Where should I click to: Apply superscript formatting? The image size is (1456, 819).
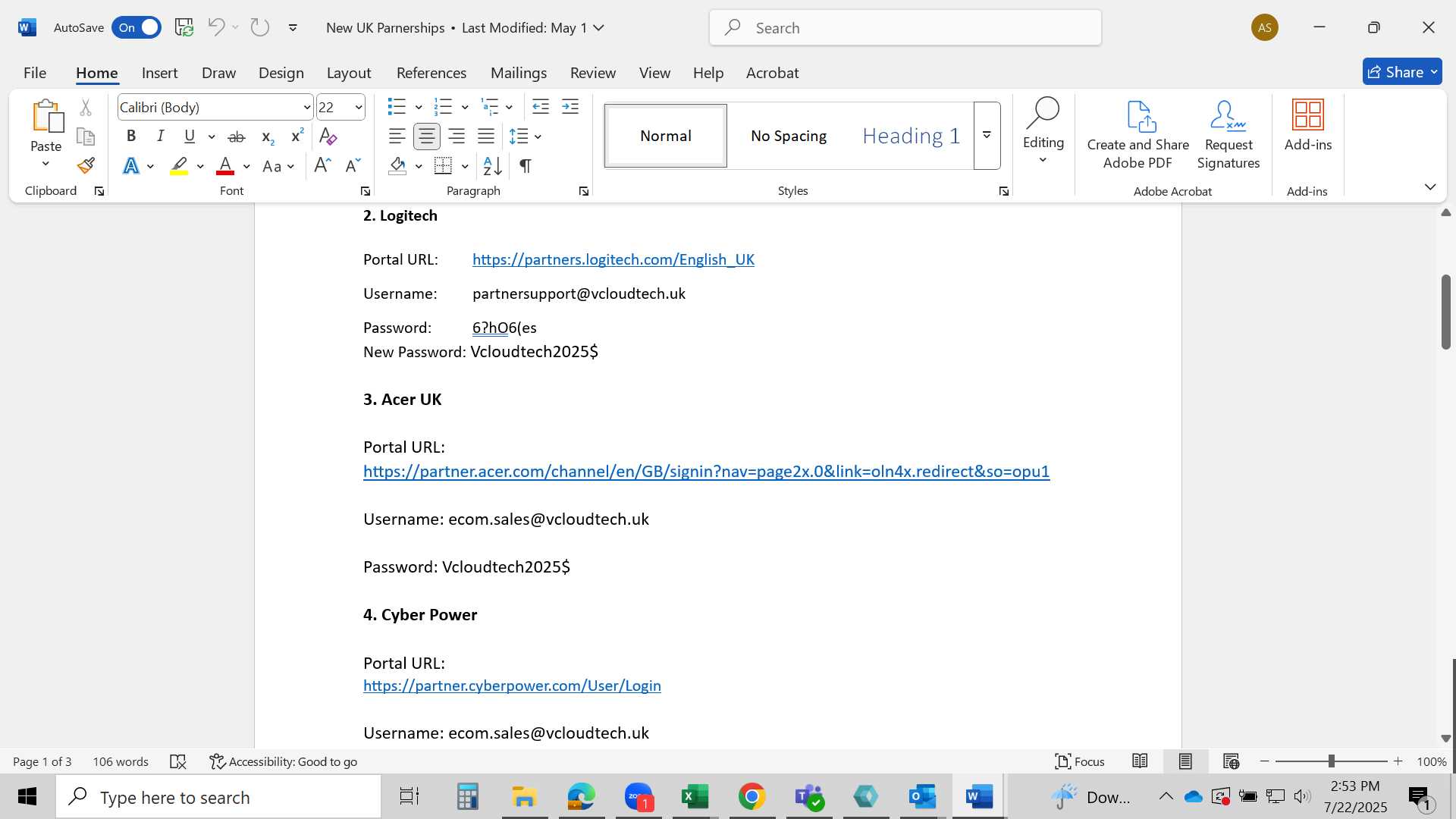coord(297,136)
